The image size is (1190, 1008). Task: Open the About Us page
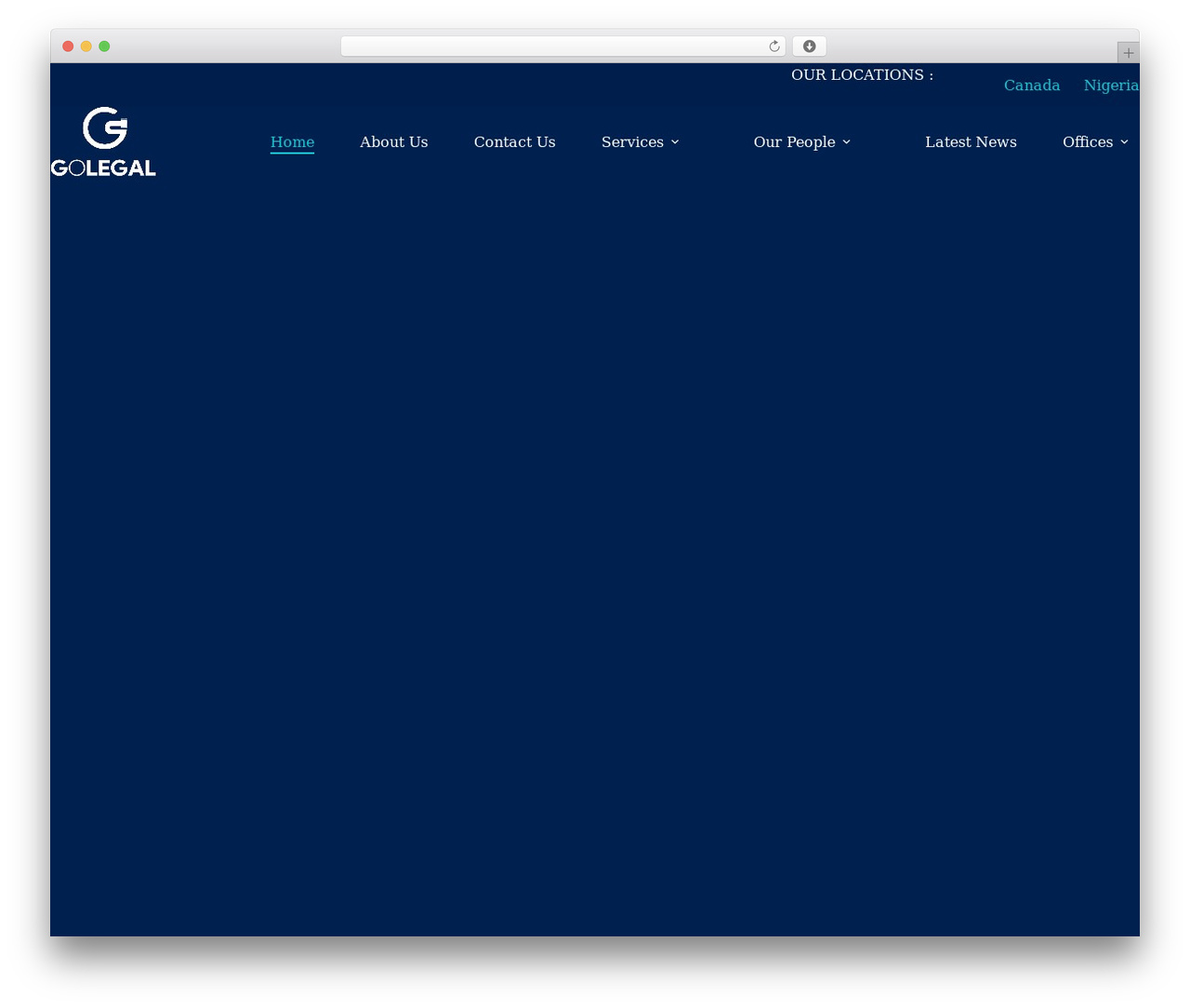pyautogui.click(x=394, y=142)
